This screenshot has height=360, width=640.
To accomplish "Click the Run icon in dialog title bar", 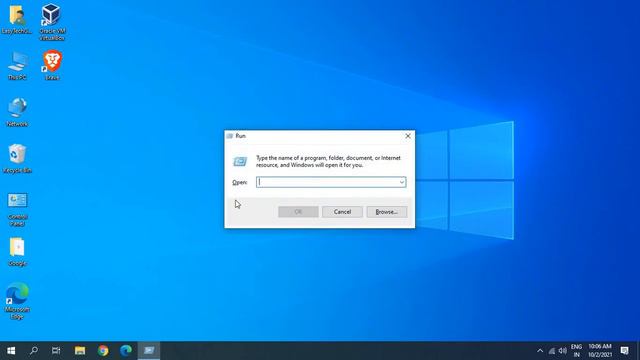I will (x=230, y=136).
